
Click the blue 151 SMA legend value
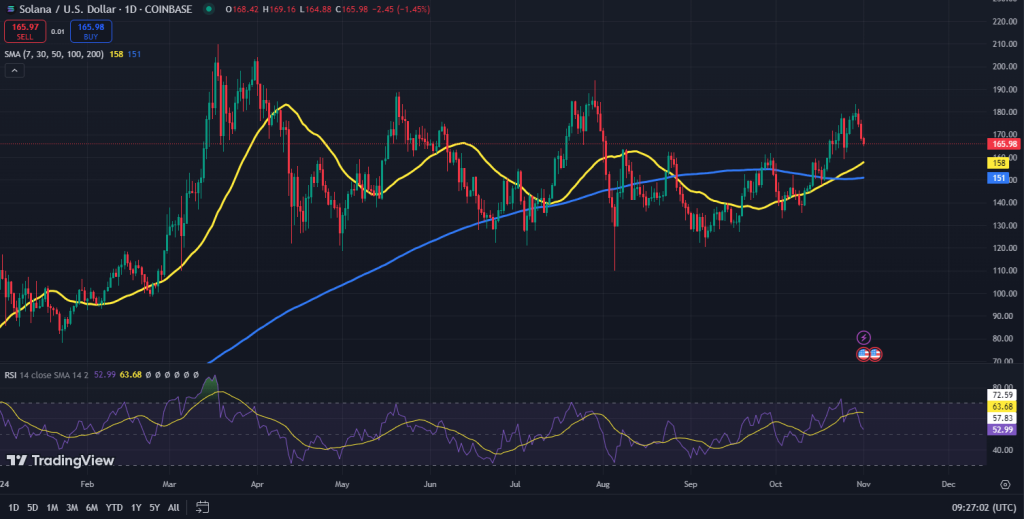coord(133,54)
